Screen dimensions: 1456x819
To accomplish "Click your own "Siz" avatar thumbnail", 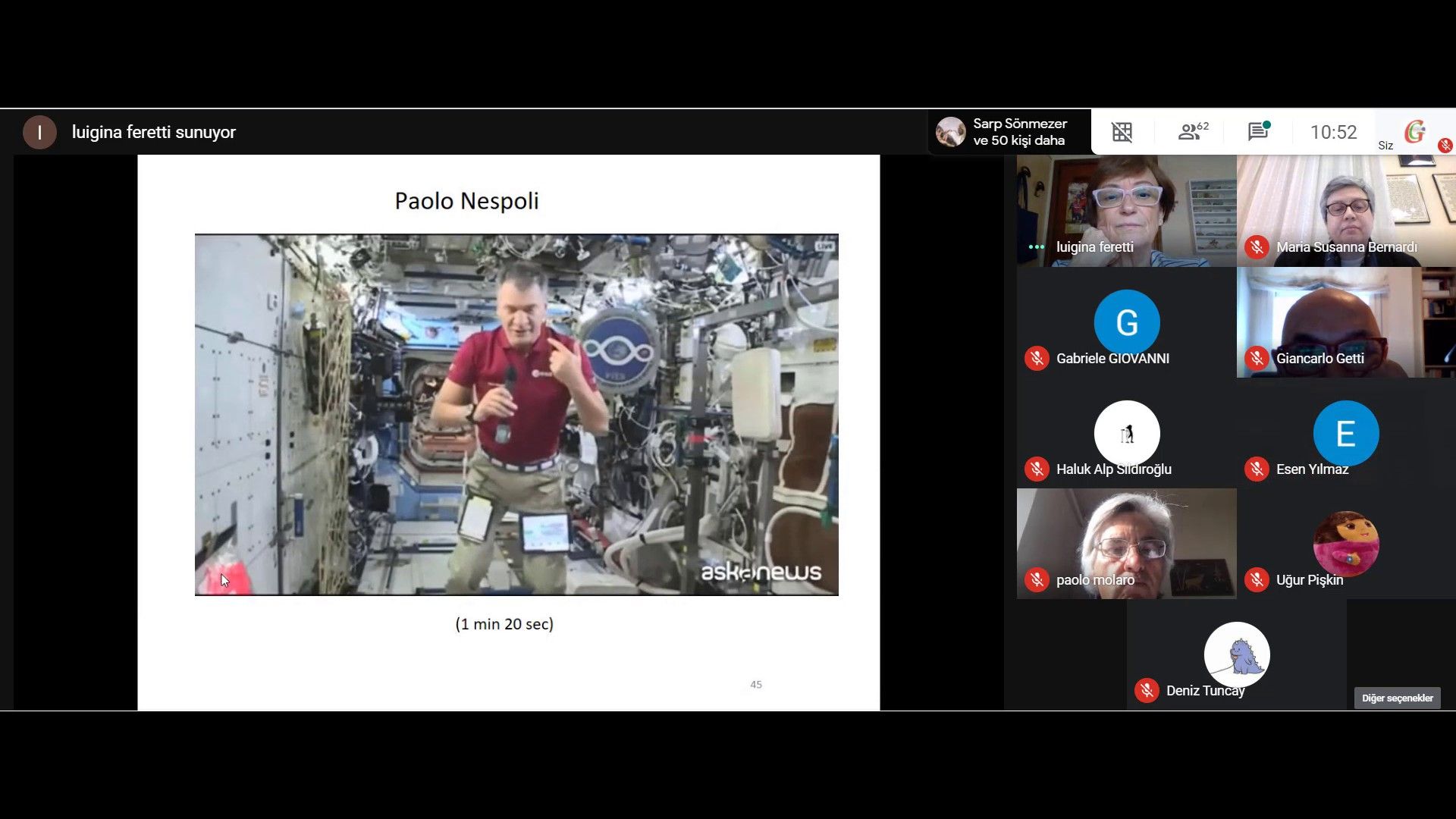I will (x=1414, y=132).
